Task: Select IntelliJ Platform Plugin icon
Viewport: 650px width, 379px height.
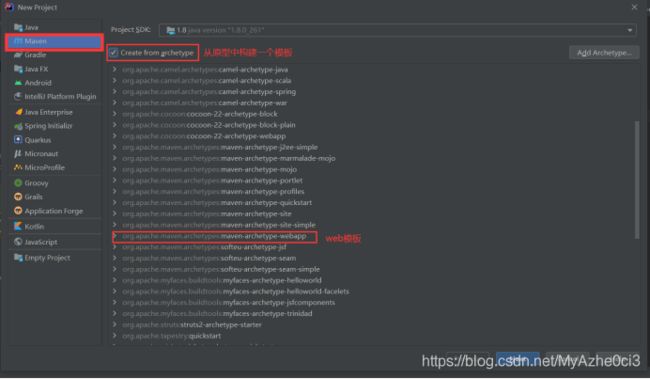Action: pyautogui.click(x=18, y=97)
